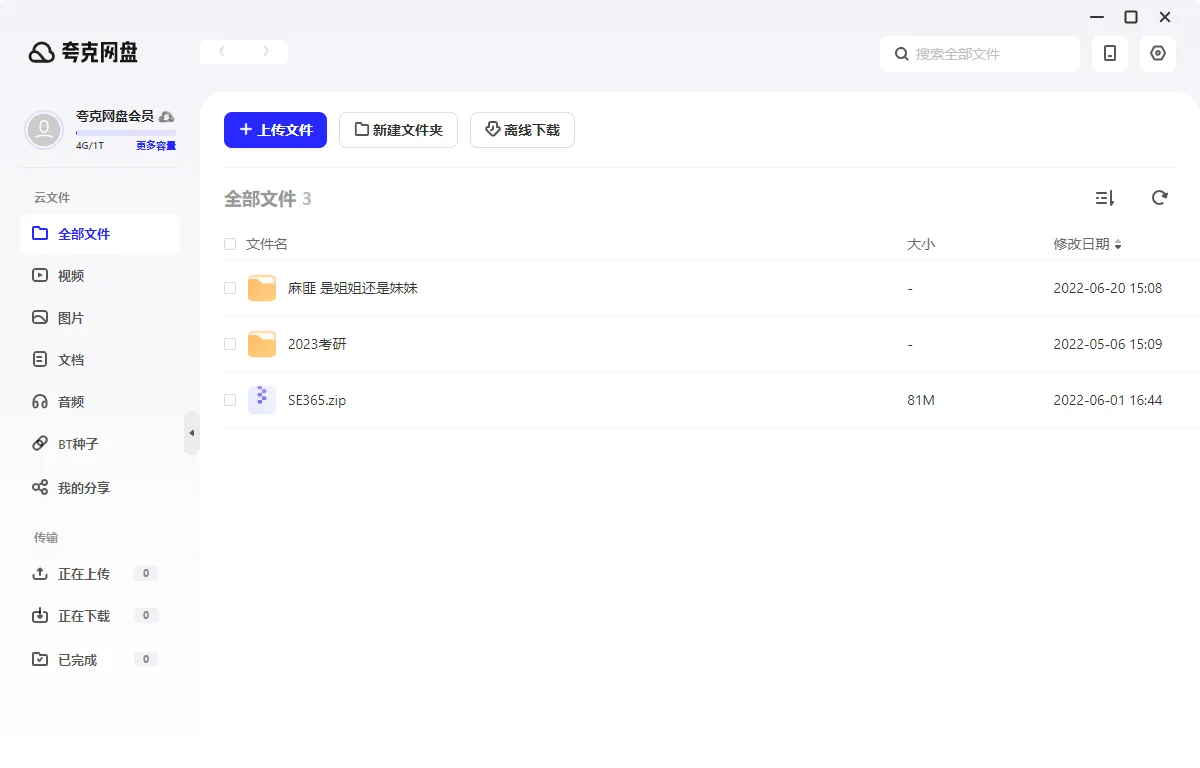Viewport: 1200px width, 768px height.
Task: Click the 2023考研 folder icon
Action: [262, 344]
